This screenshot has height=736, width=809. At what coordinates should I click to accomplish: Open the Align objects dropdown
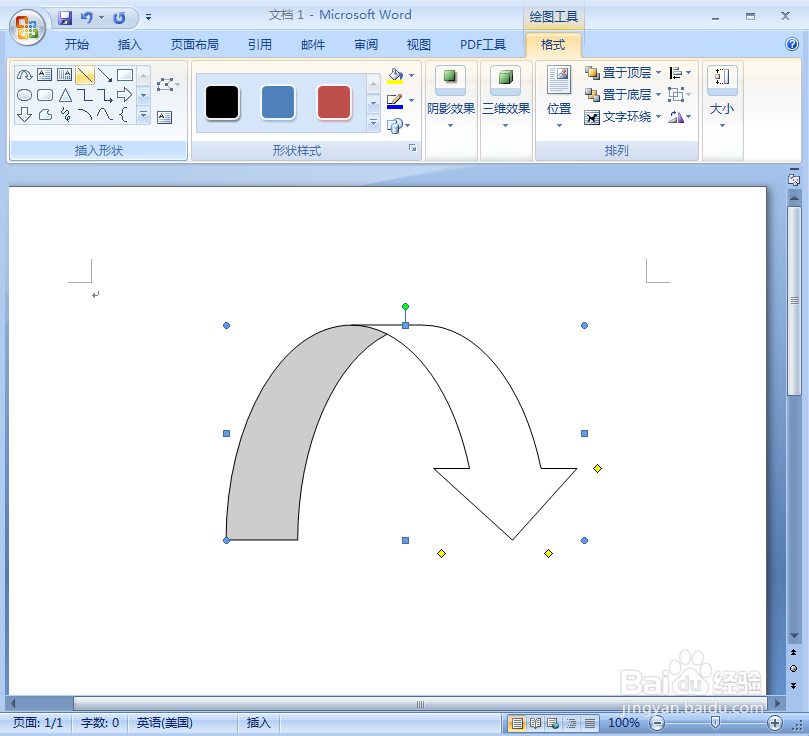tap(680, 73)
